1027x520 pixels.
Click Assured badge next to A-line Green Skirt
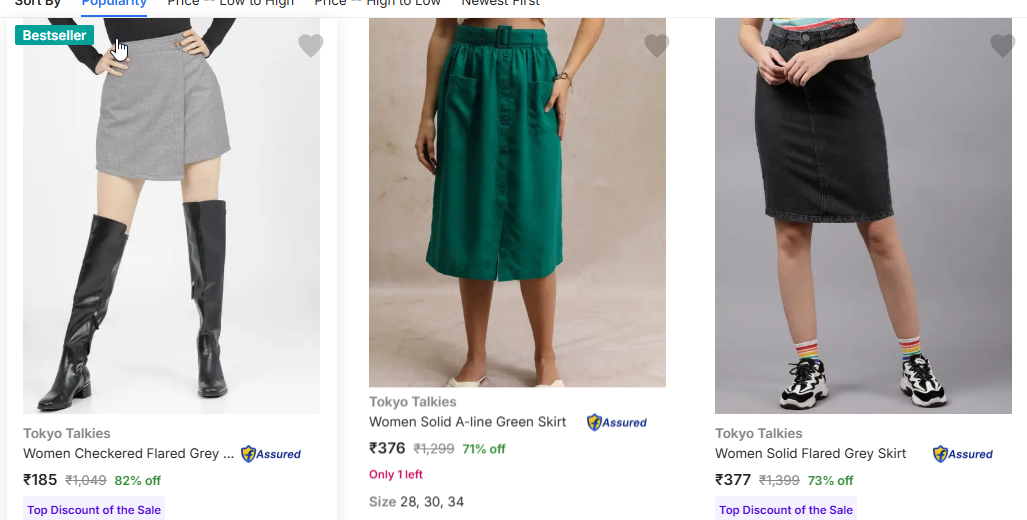617,422
